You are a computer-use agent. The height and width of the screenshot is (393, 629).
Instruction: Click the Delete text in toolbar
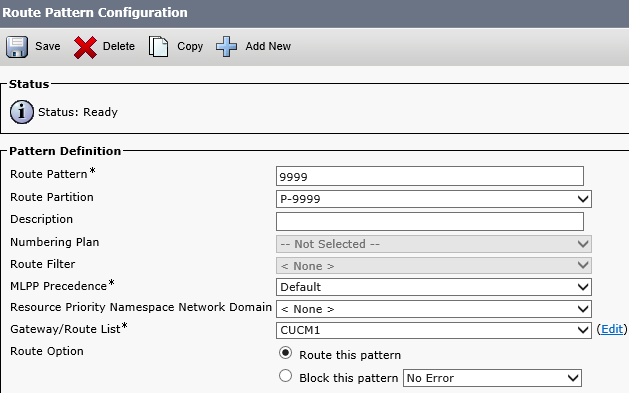pyautogui.click(x=119, y=46)
